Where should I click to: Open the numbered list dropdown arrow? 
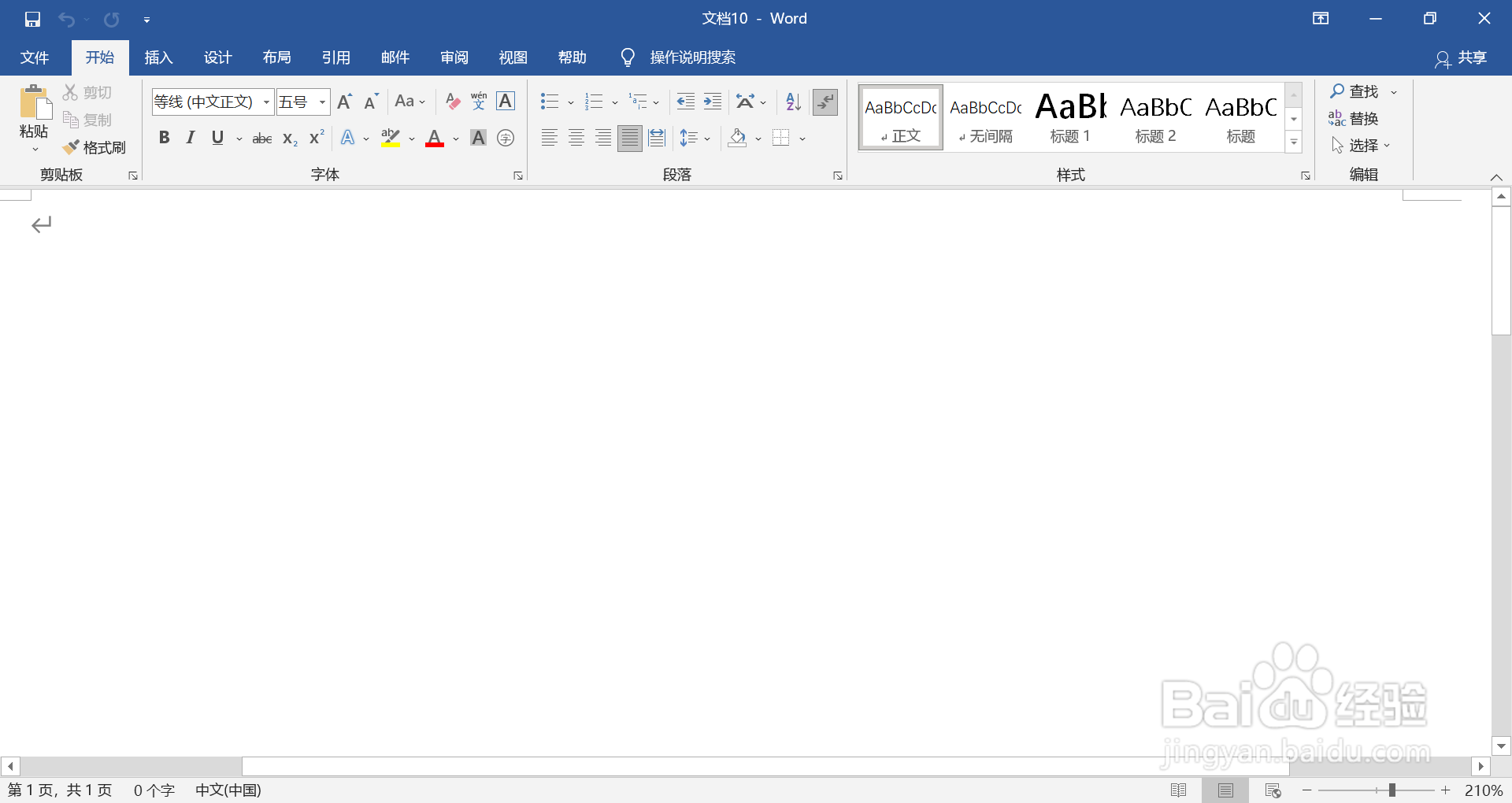[615, 102]
